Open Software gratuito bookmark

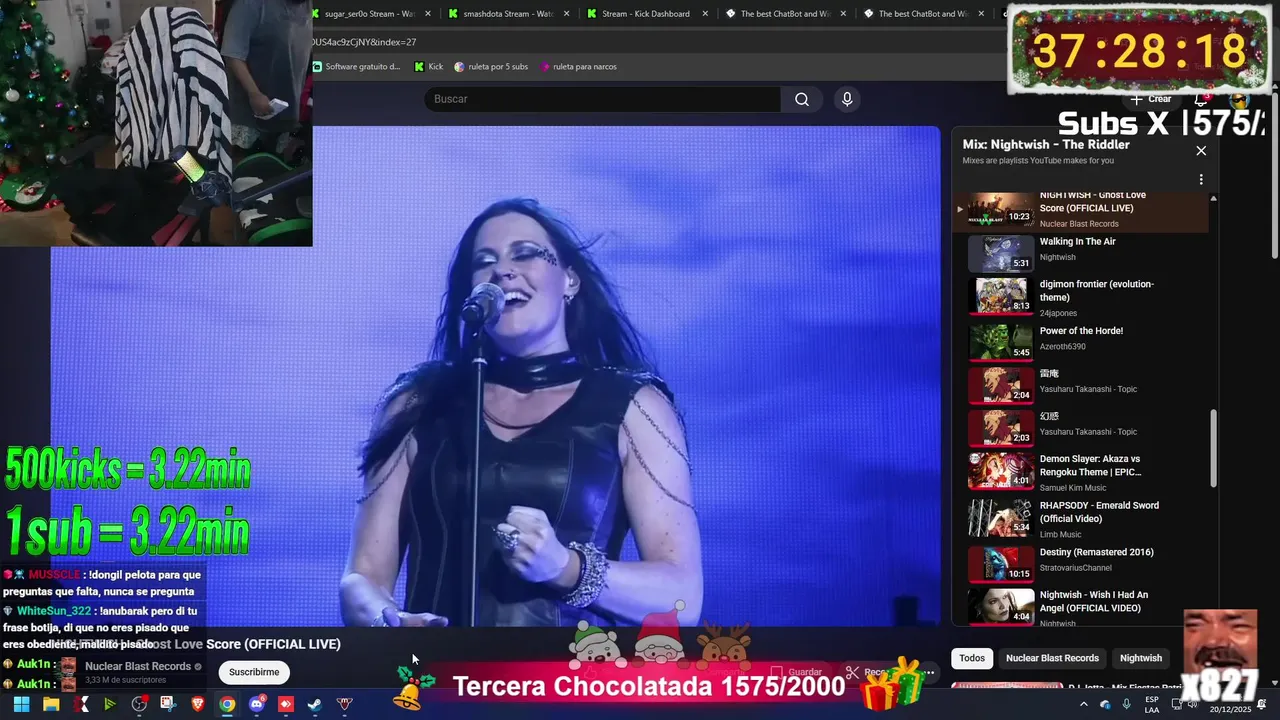[x=356, y=67]
